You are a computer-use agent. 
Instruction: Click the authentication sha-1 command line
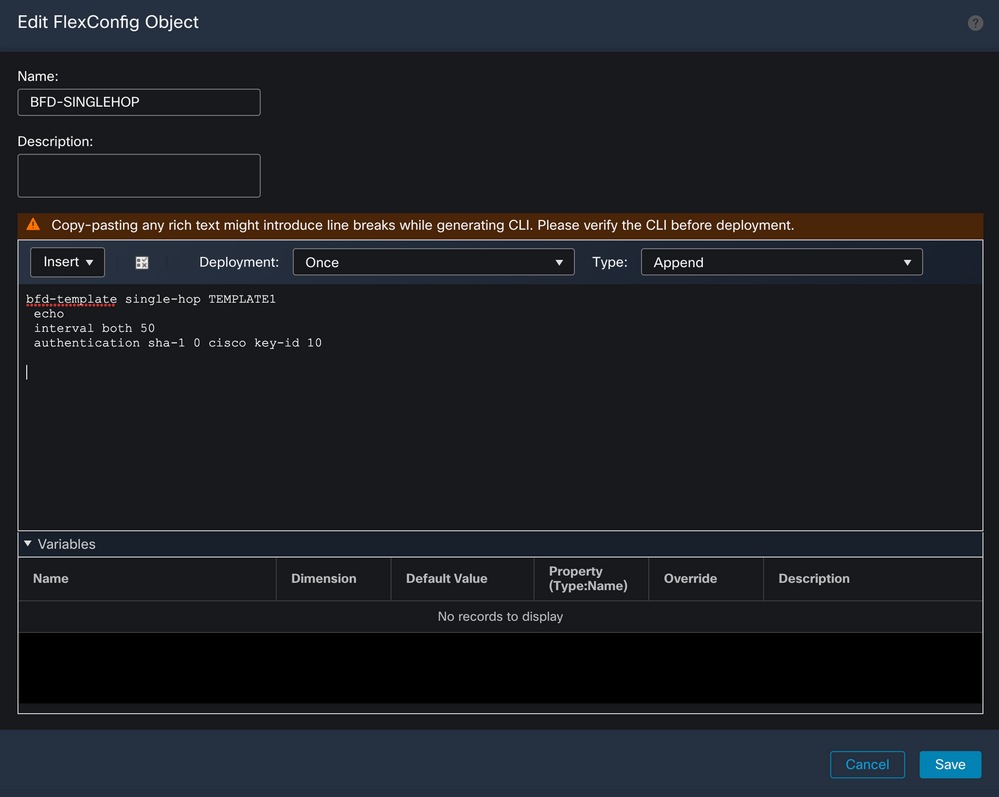coord(177,342)
